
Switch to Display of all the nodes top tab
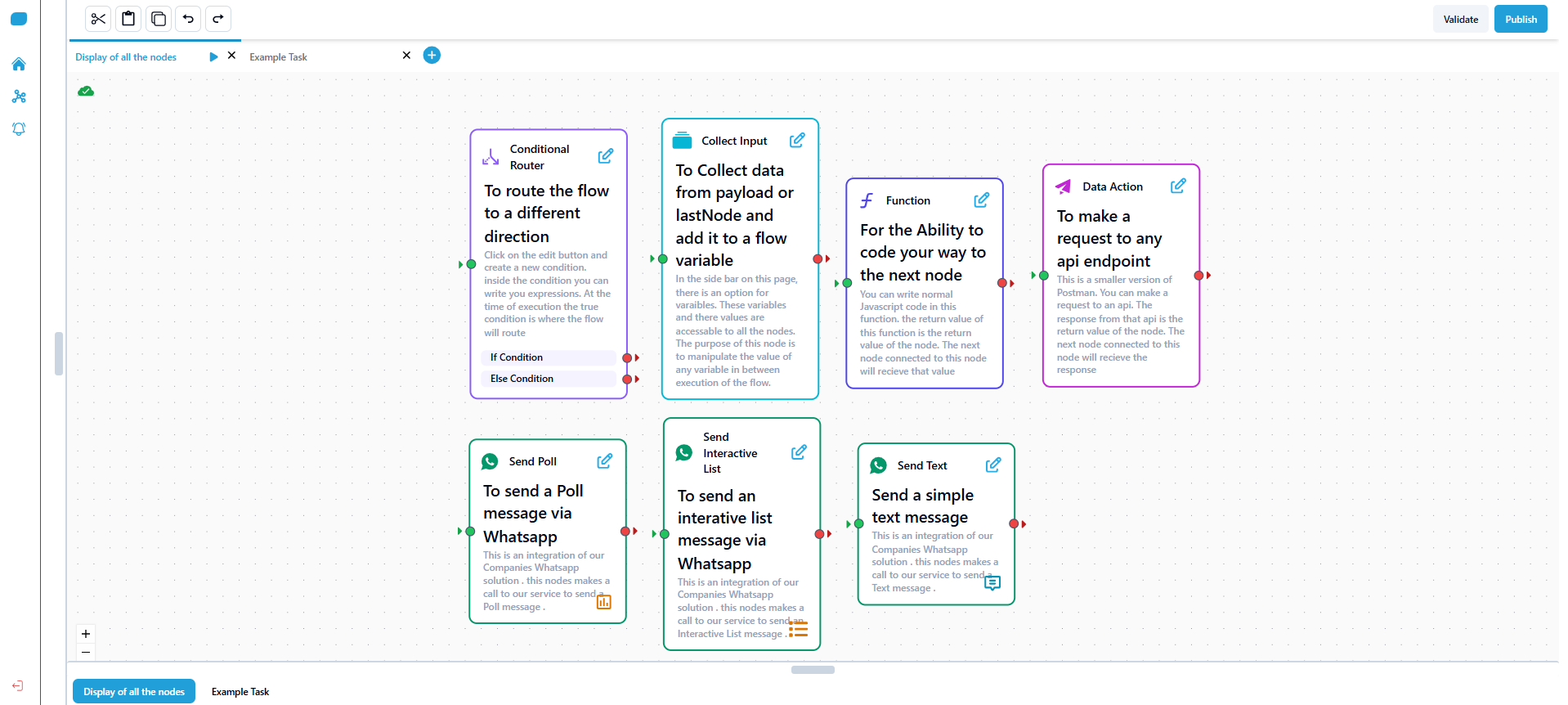click(x=126, y=57)
